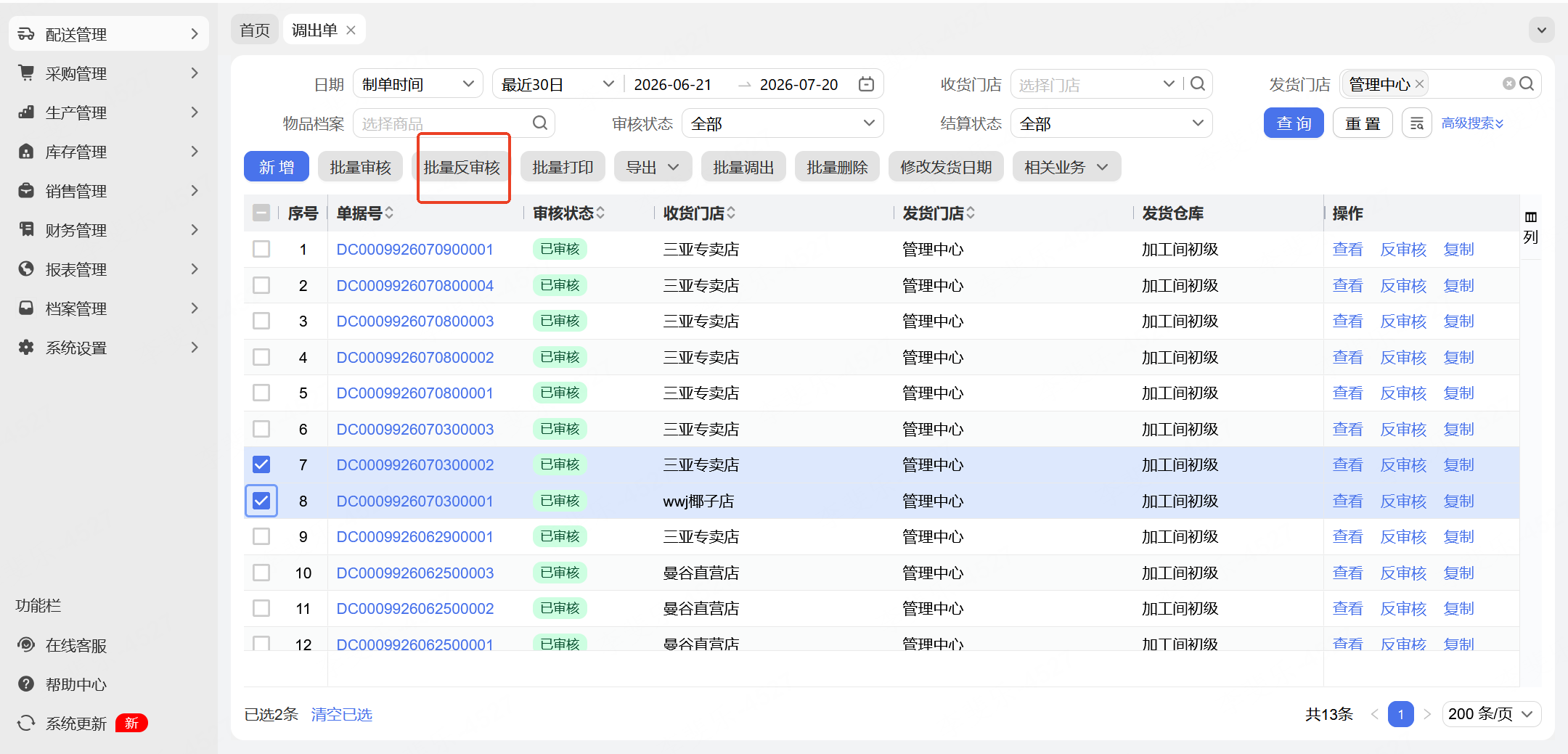The image size is (1568, 754).
Task: Sort by 审核状态 column
Action: tap(600, 213)
